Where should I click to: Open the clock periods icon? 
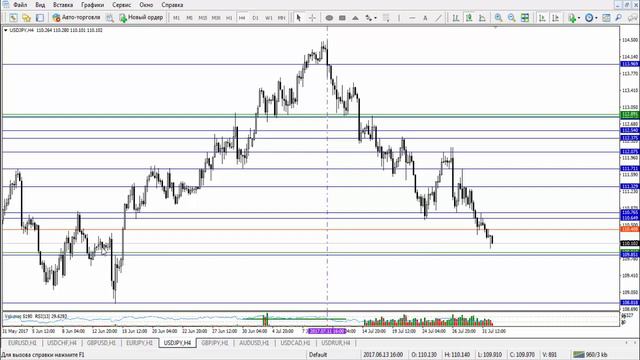click(589, 18)
